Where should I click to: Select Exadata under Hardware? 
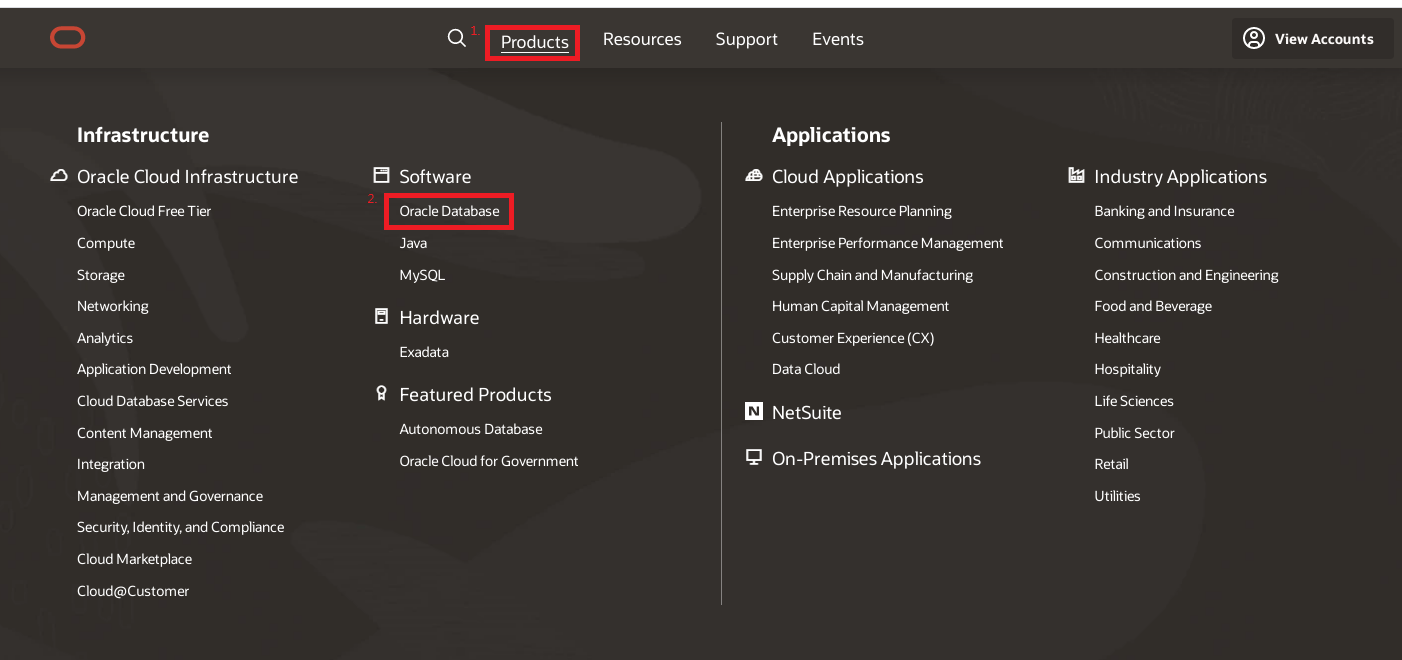click(424, 352)
